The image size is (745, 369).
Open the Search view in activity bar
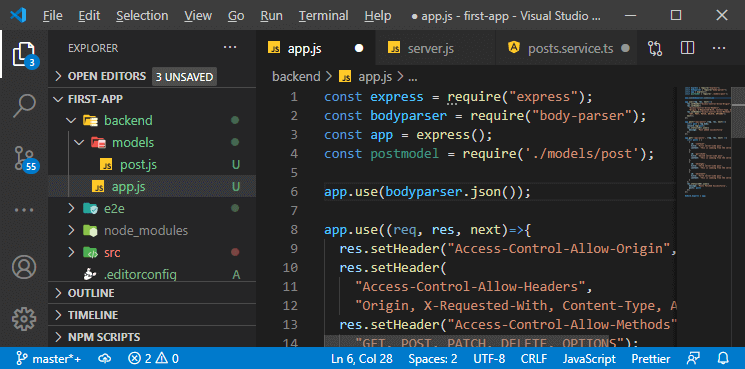point(24,105)
